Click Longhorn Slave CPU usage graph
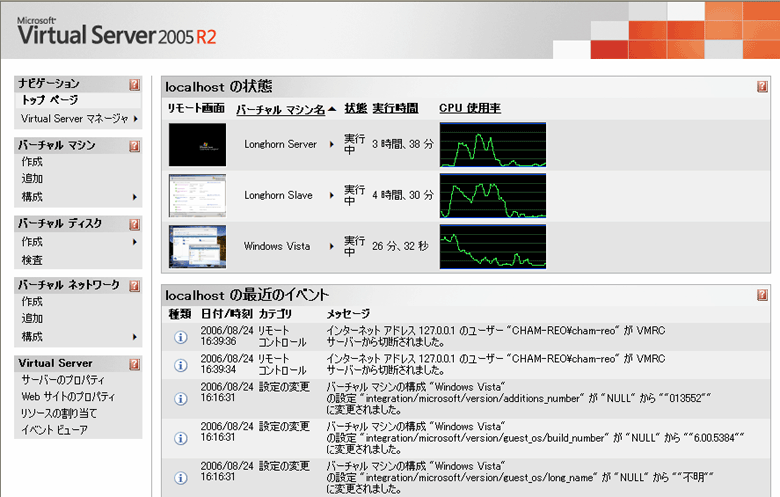The image size is (780, 497). [492, 196]
